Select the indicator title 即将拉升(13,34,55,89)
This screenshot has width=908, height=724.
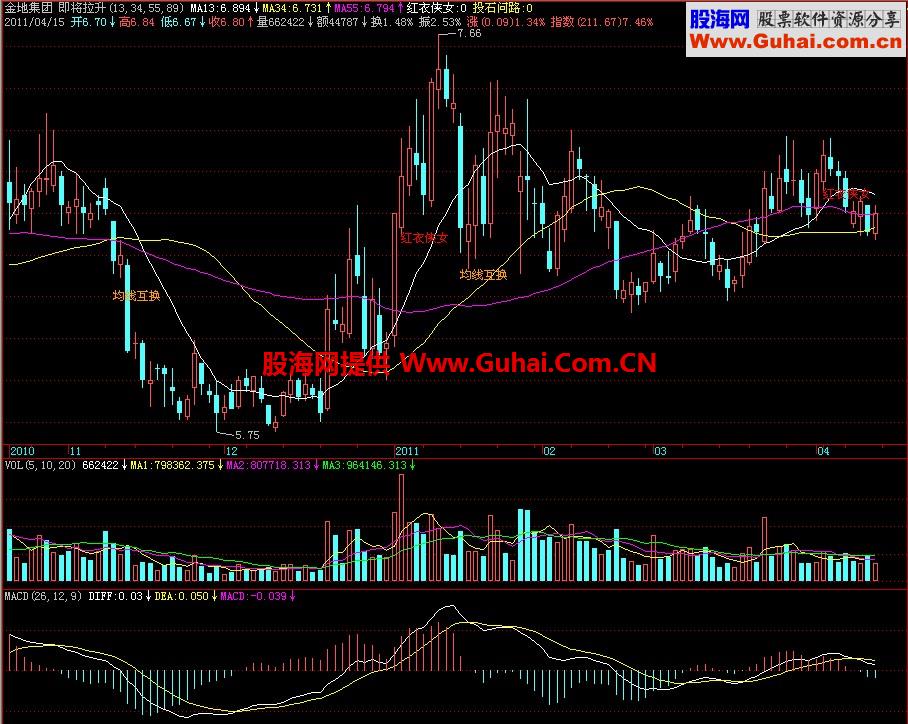pos(122,8)
